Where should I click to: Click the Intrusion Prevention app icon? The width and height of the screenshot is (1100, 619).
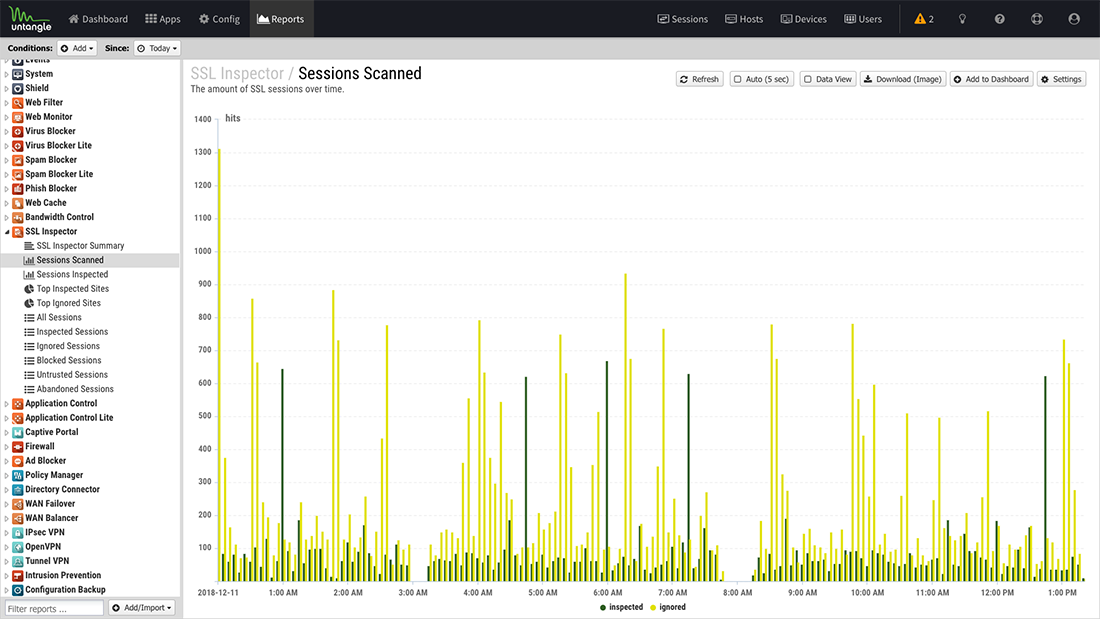point(18,575)
